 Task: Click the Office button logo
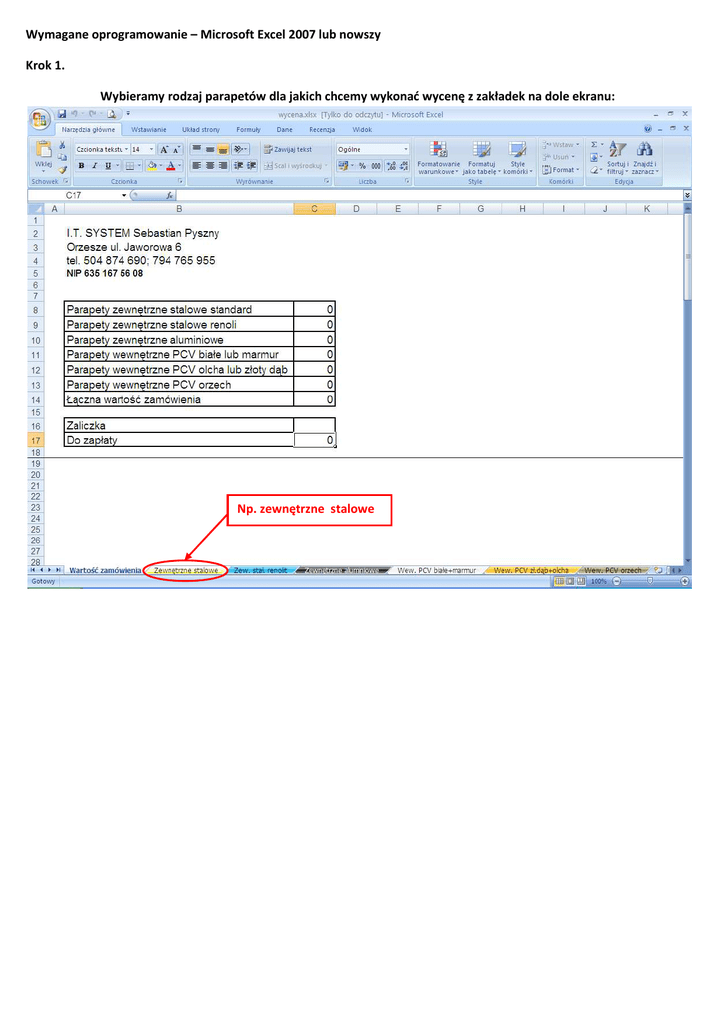point(40,120)
